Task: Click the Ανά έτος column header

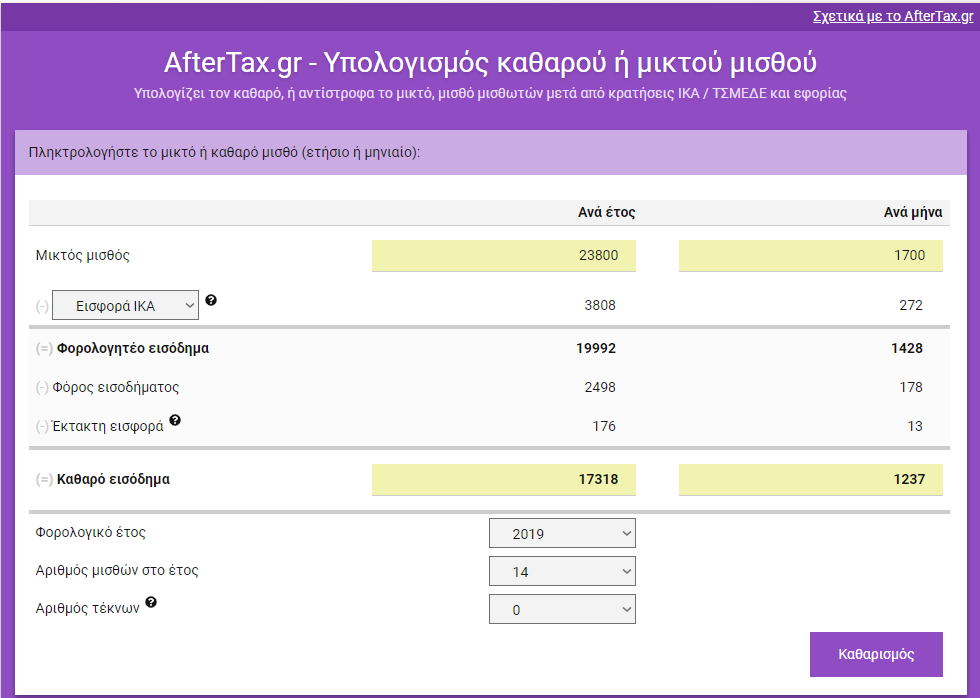Action: click(606, 212)
